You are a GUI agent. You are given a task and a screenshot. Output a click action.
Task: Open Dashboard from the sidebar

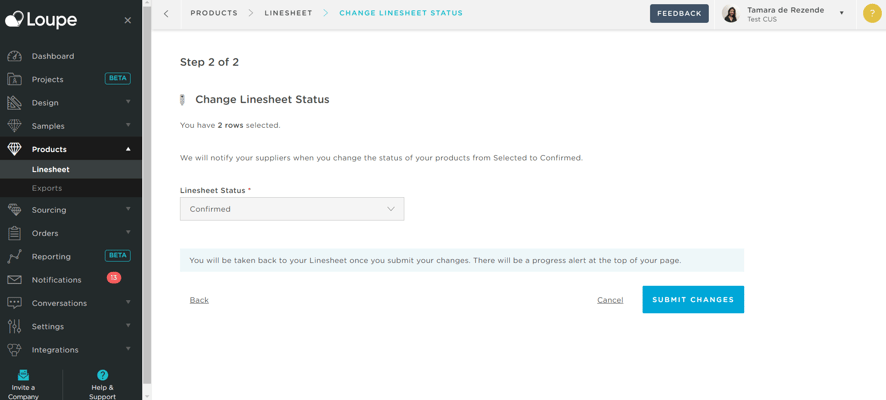(x=53, y=56)
